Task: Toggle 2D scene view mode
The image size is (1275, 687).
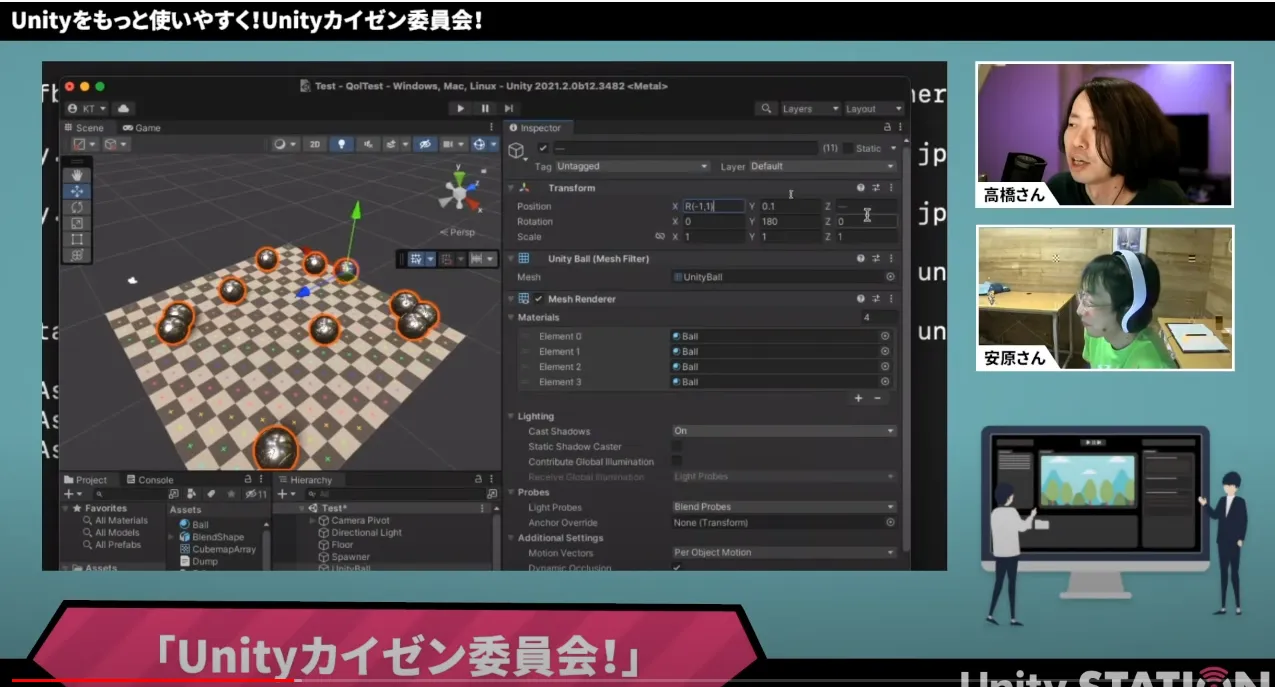Action: [315, 144]
